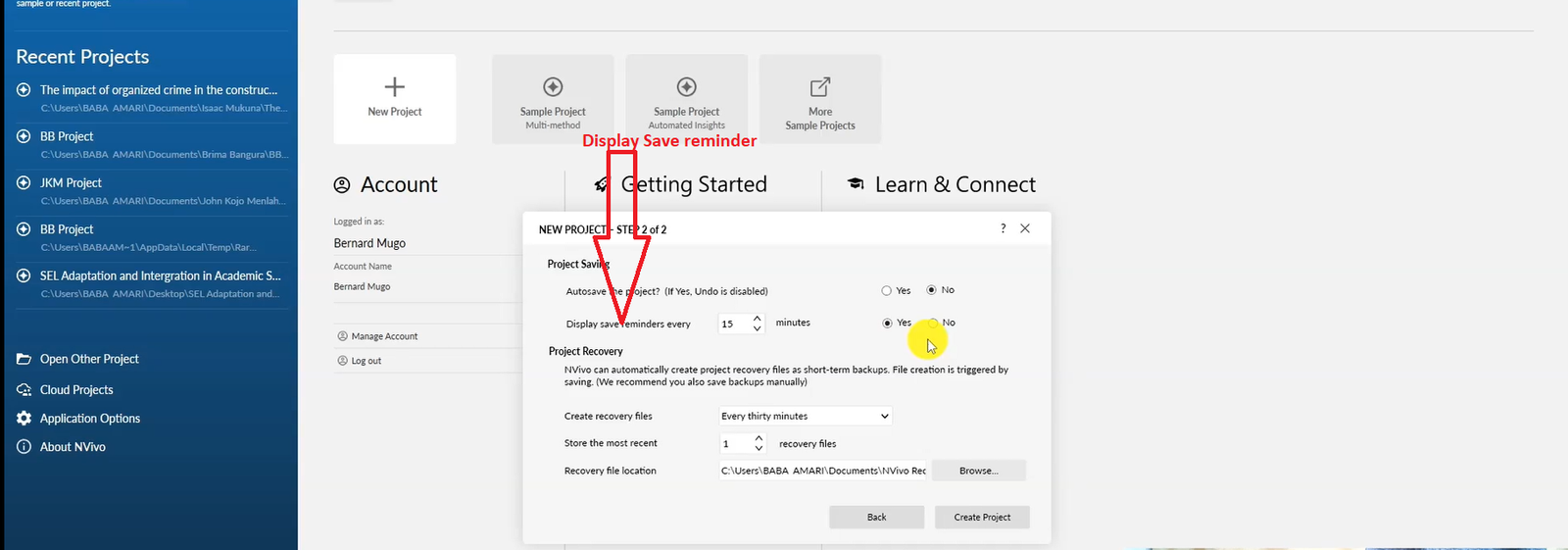1568x550 pixels.
Task: Click the icon beside SEL Adaptation project
Action: click(x=24, y=275)
